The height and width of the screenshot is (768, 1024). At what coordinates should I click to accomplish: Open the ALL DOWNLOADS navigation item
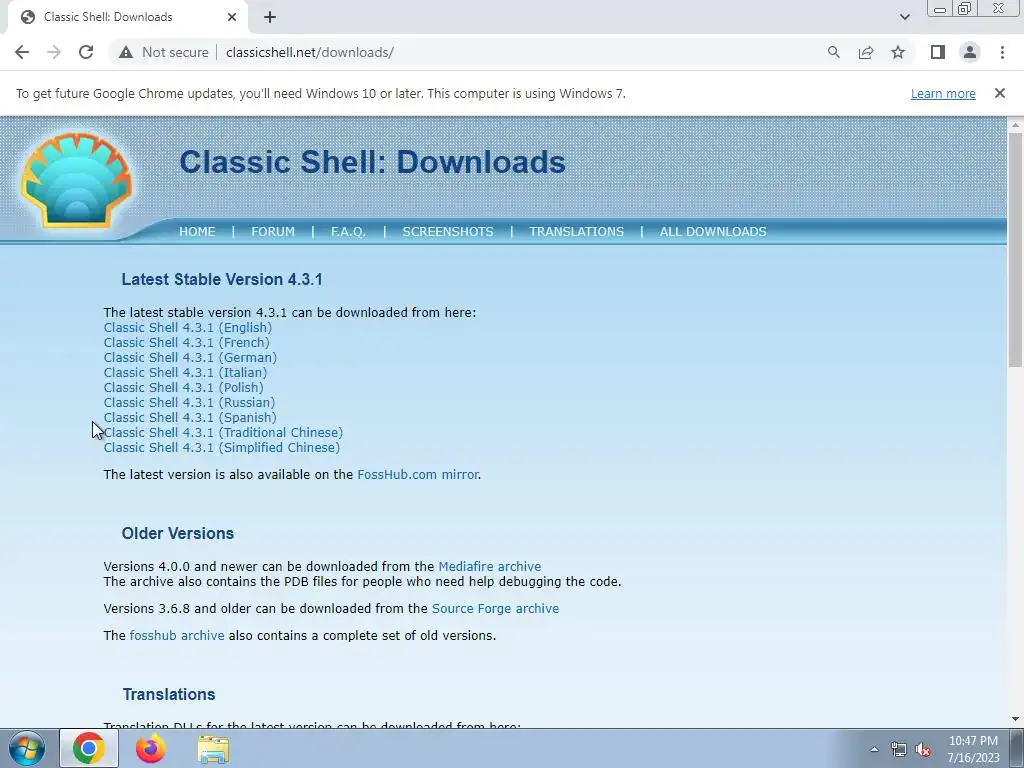pos(713,232)
